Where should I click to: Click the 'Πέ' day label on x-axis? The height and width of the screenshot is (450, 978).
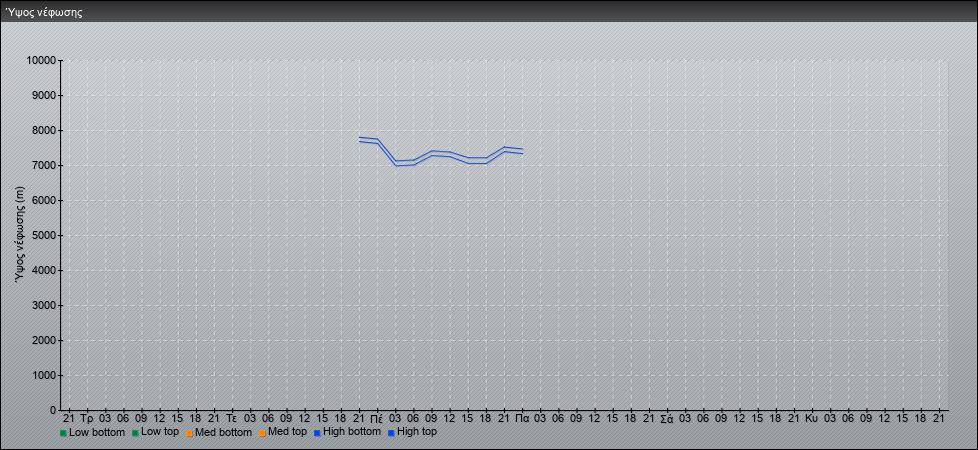377,418
